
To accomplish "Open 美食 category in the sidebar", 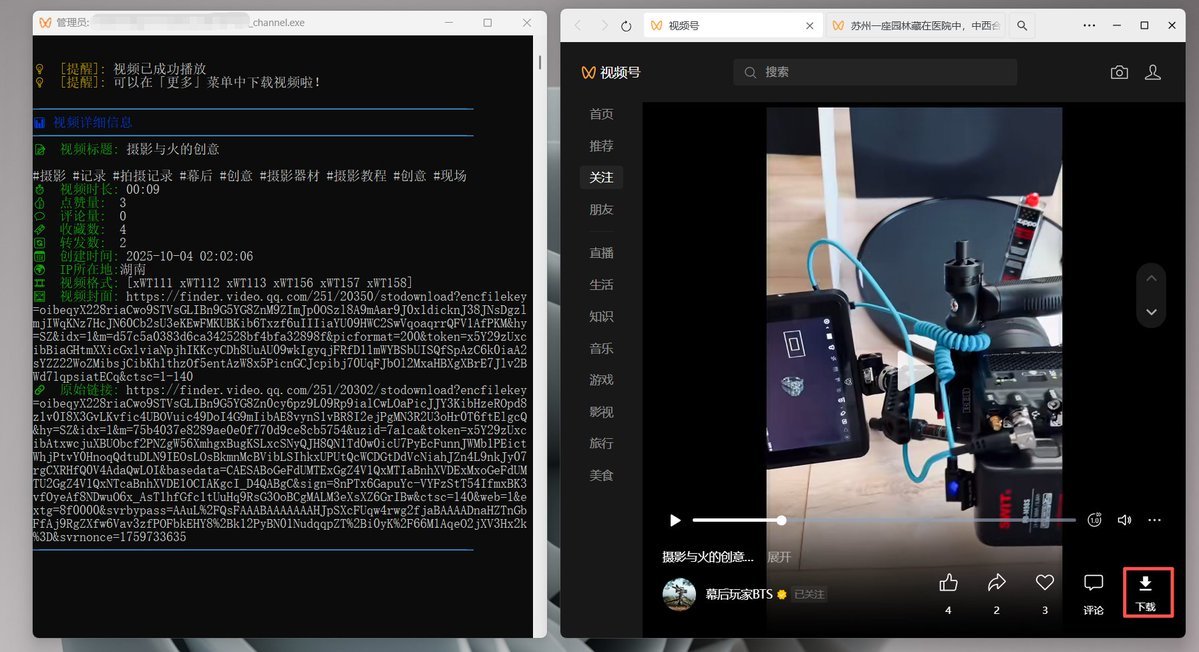I will [x=601, y=475].
